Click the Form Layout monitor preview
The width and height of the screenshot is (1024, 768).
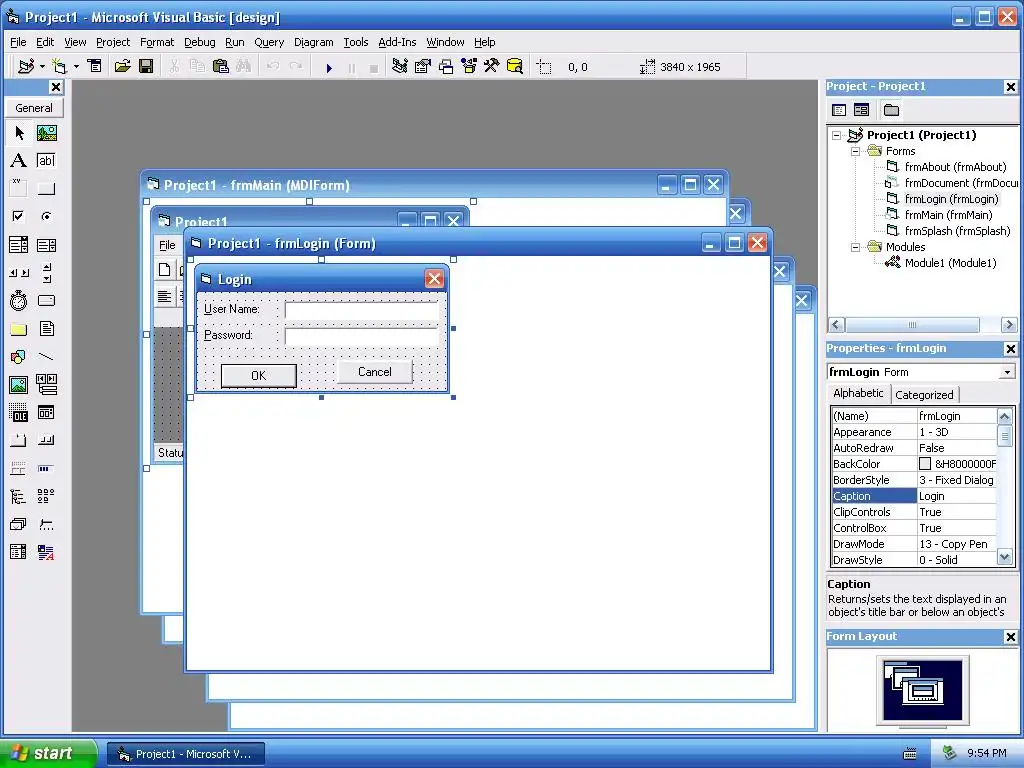(922, 690)
